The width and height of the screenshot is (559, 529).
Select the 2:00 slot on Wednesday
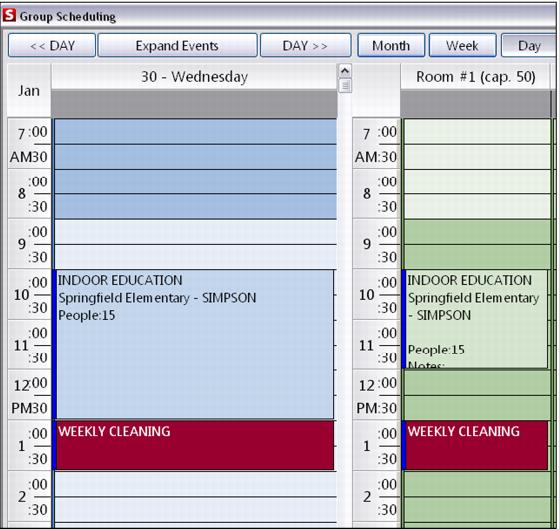click(195, 484)
